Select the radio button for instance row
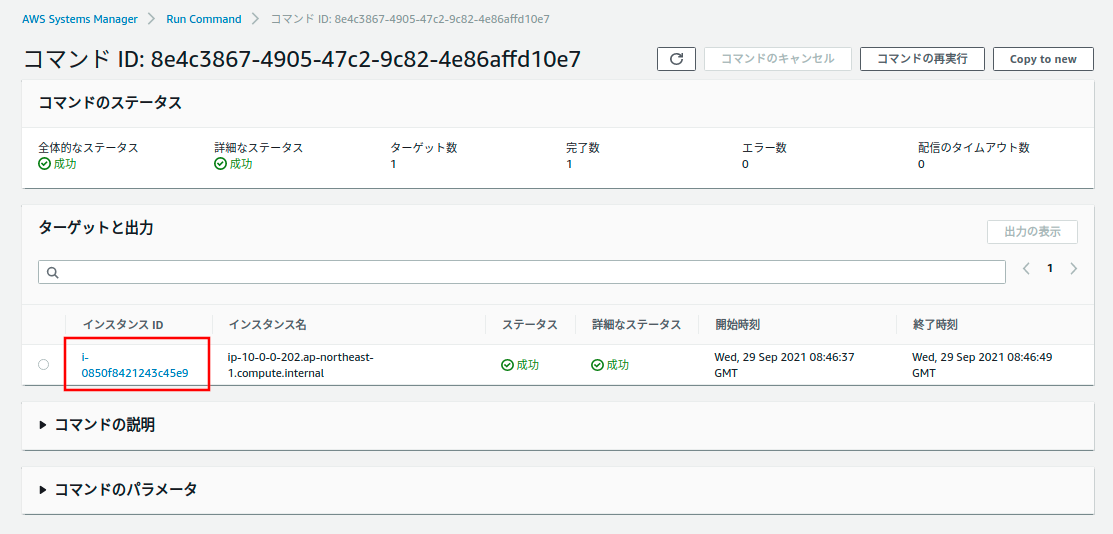1113x534 pixels. tap(43, 365)
